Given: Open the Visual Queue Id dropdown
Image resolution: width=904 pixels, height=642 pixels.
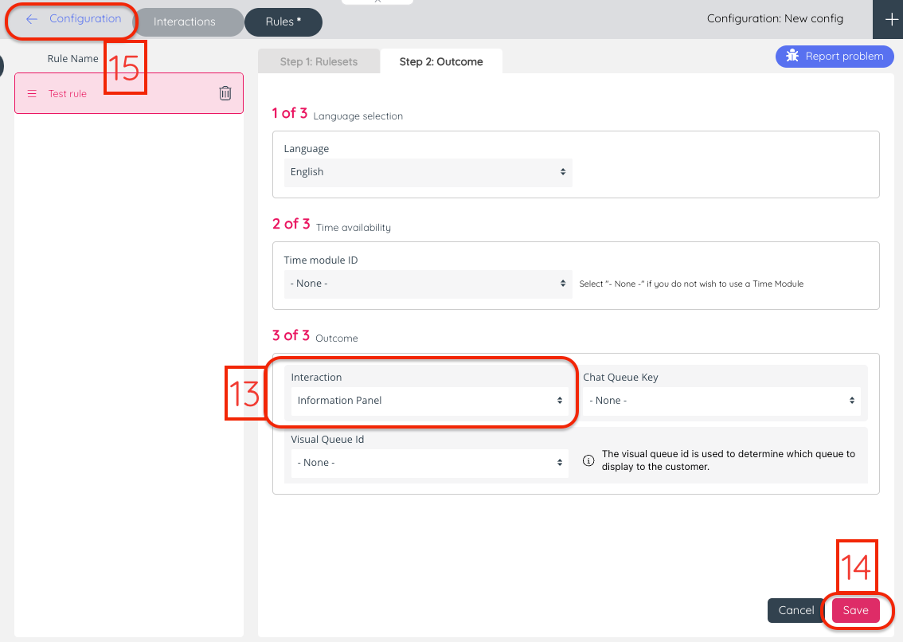Looking at the screenshot, I should (430, 462).
